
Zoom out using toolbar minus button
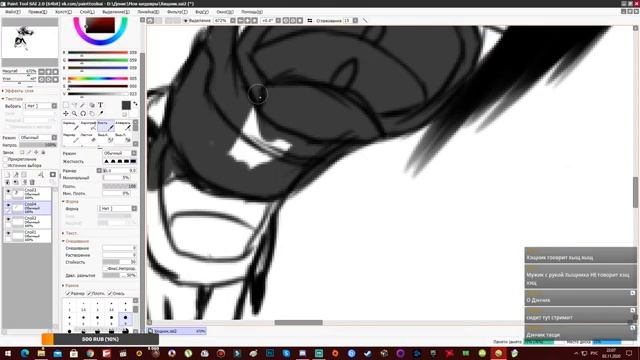(x=240, y=20)
